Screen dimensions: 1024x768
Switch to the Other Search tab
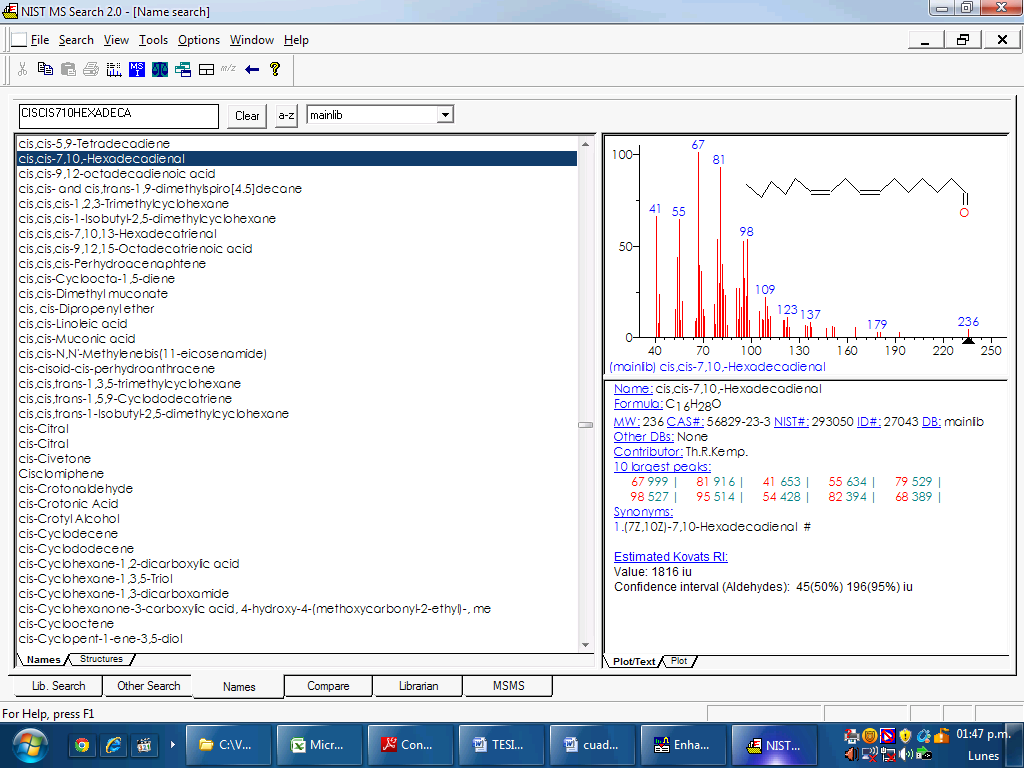coord(149,686)
